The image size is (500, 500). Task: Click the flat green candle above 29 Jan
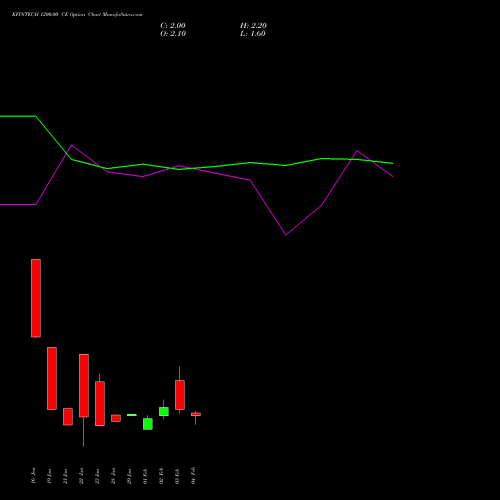point(132,415)
